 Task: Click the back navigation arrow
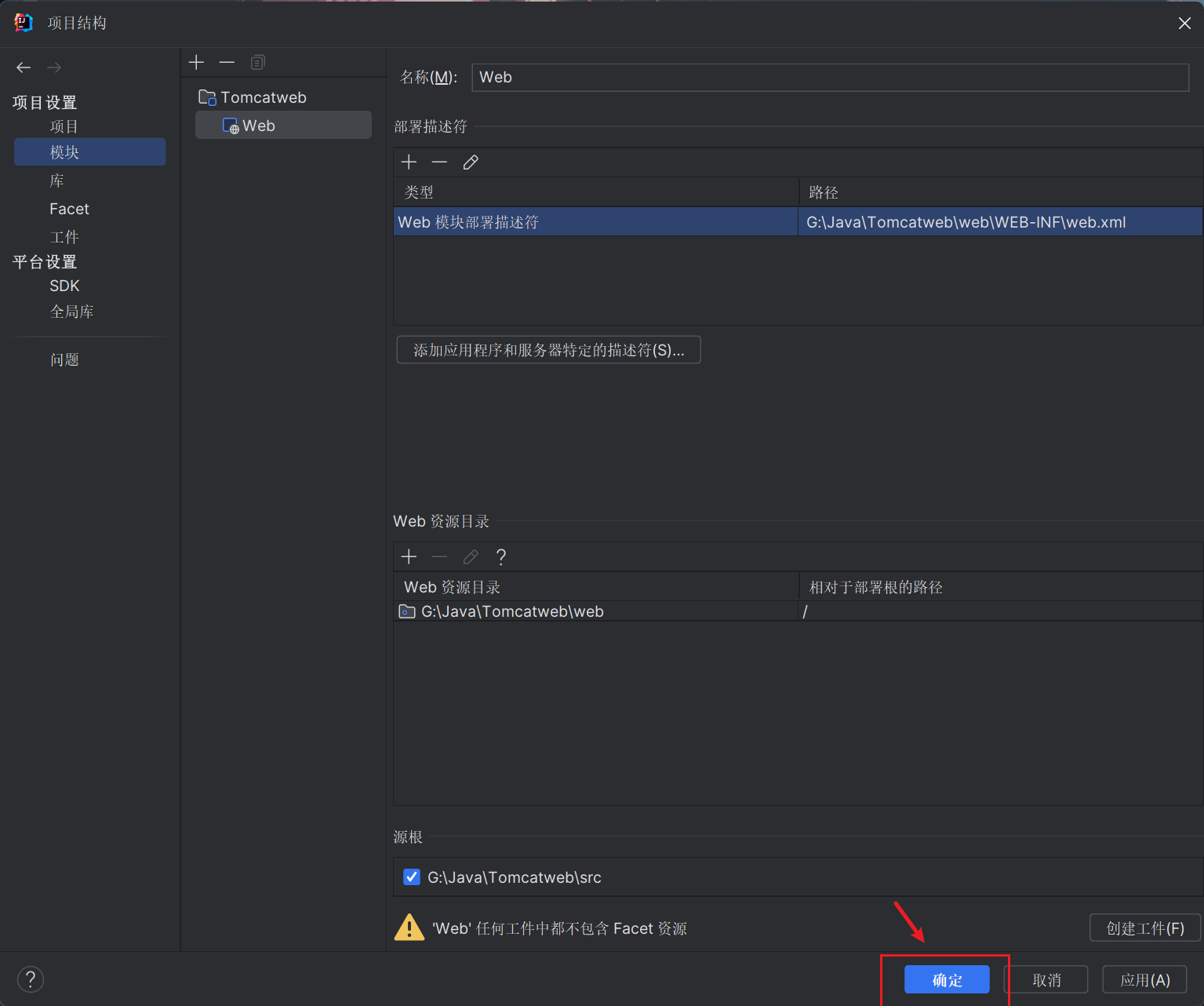(24, 67)
